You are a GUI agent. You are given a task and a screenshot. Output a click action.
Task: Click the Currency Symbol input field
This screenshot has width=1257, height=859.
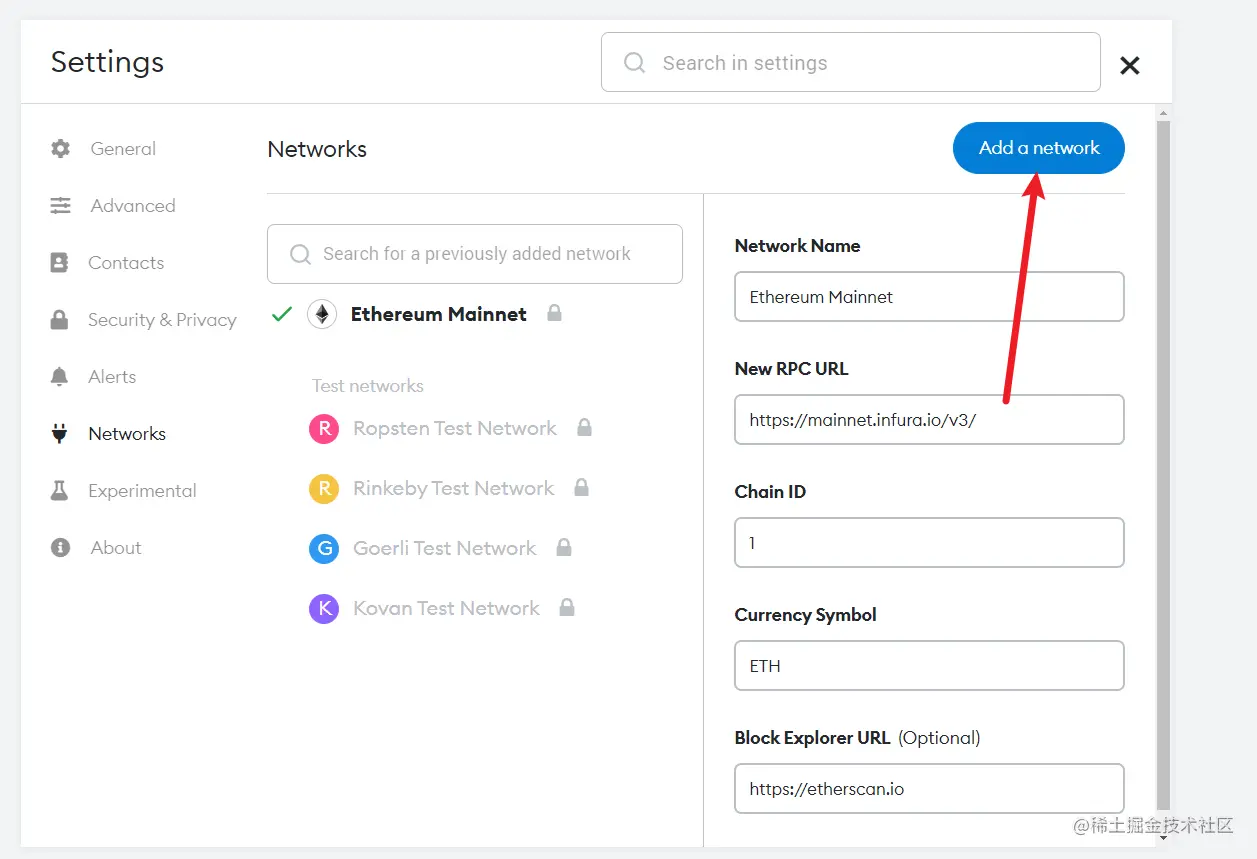click(x=929, y=666)
